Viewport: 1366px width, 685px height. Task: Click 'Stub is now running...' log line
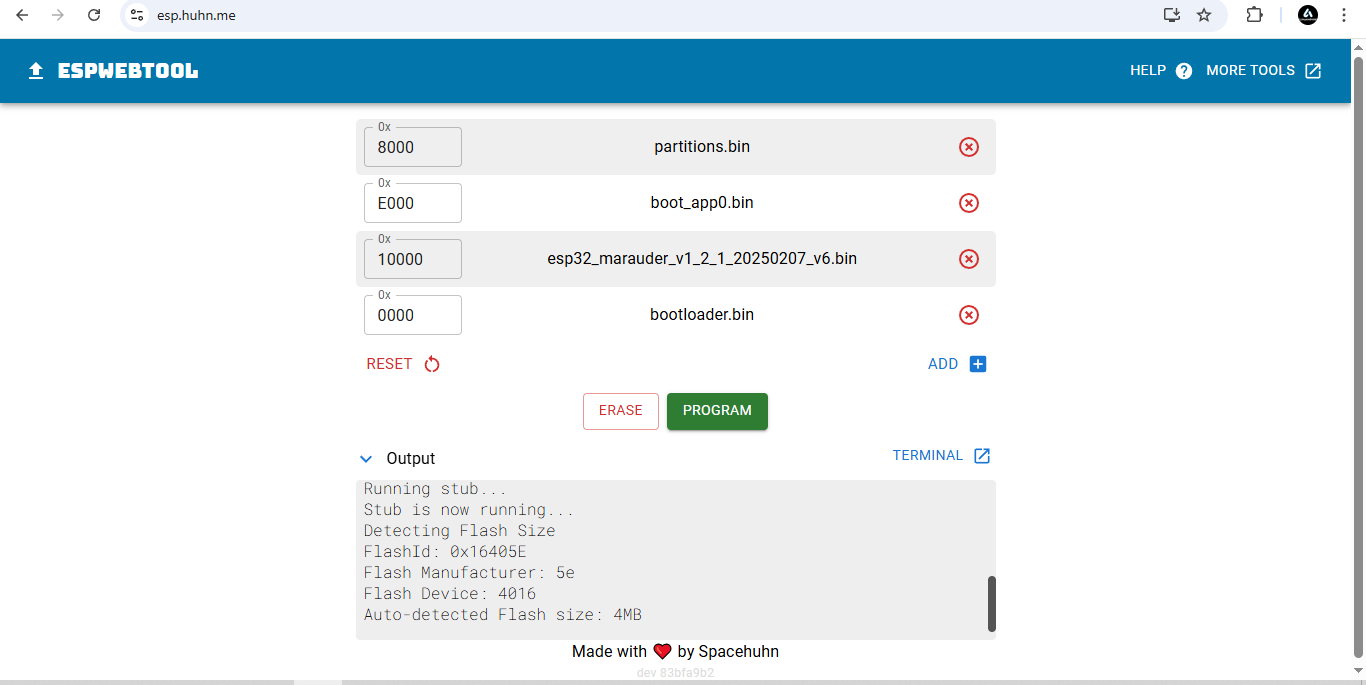tap(469, 510)
